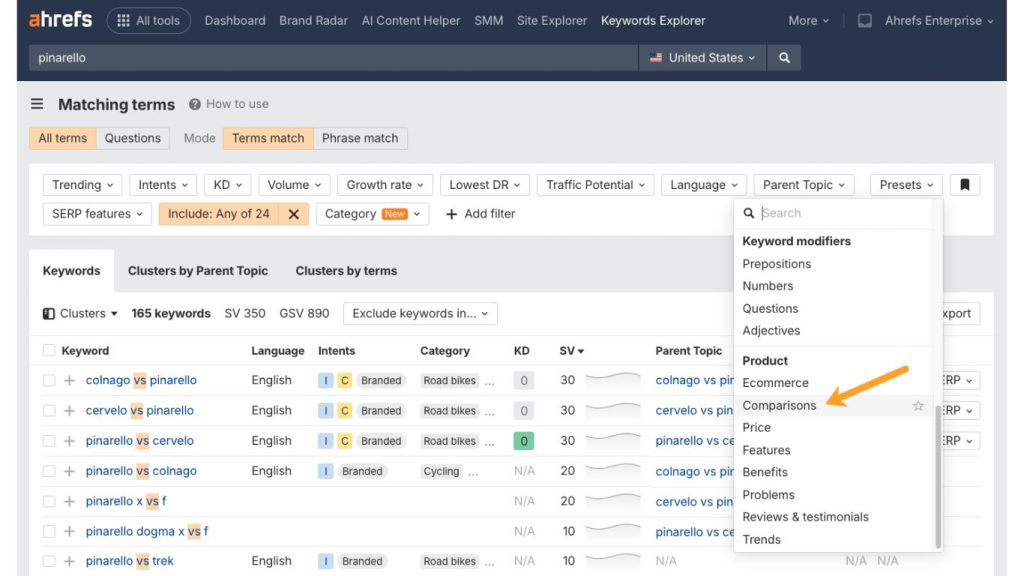Choose the Prepositions keyword modifier
1024x576 pixels.
[776, 264]
